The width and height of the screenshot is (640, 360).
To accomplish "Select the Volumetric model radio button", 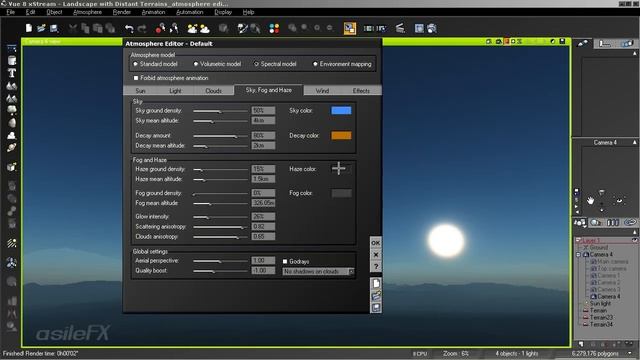I will pos(196,64).
